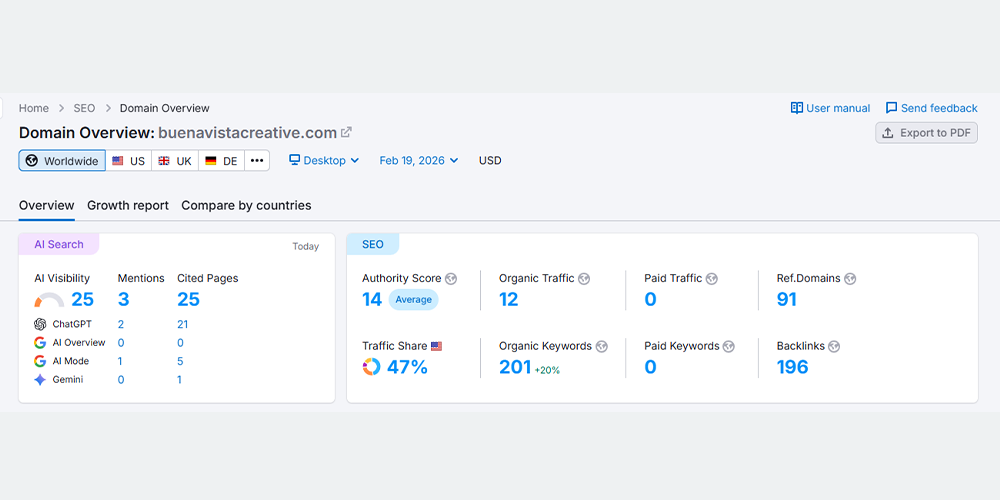Click the Send feedback speech bubble icon
This screenshot has height=500, width=1000.
click(891, 108)
